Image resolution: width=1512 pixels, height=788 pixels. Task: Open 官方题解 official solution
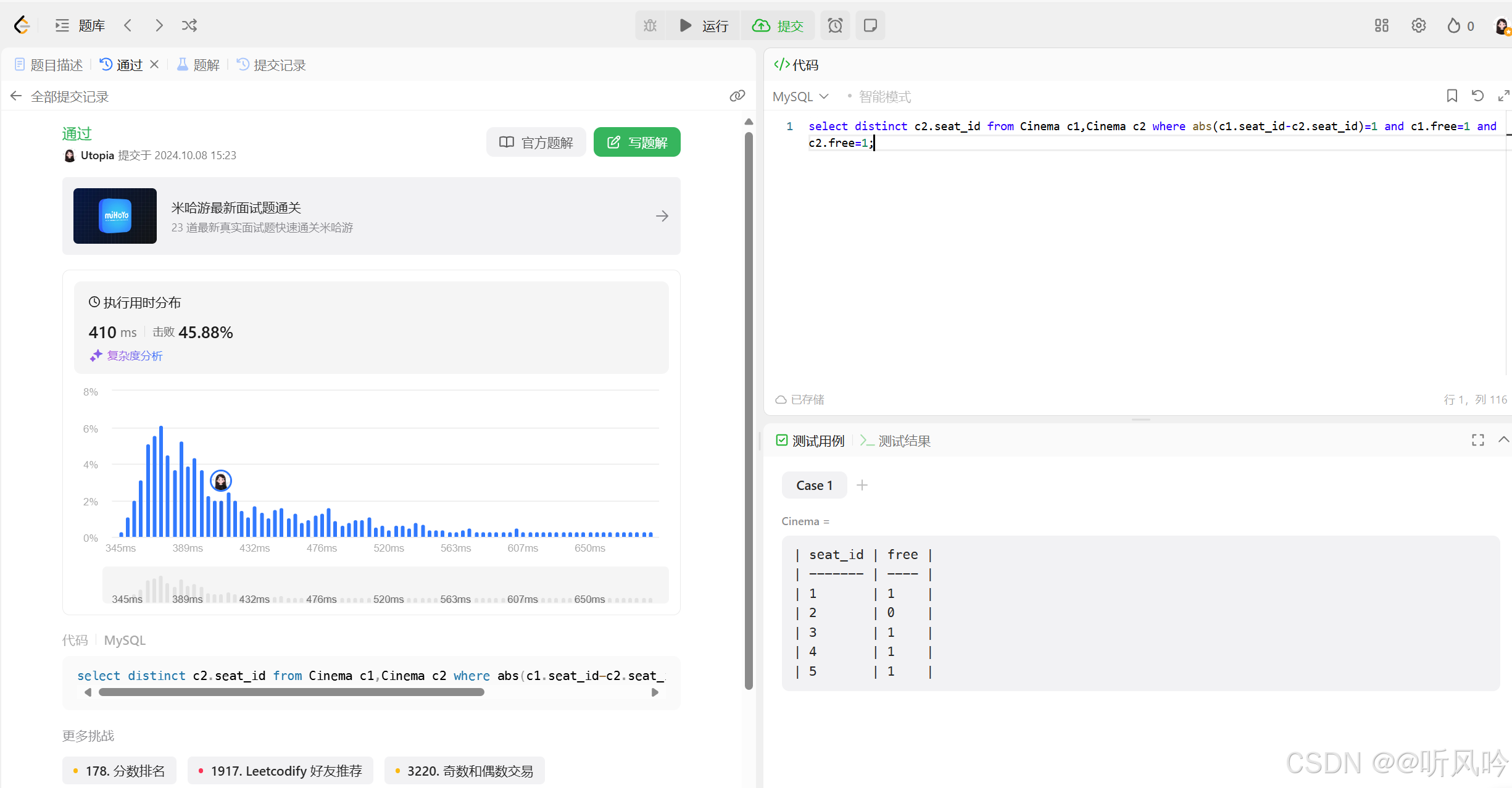point(536,143)
